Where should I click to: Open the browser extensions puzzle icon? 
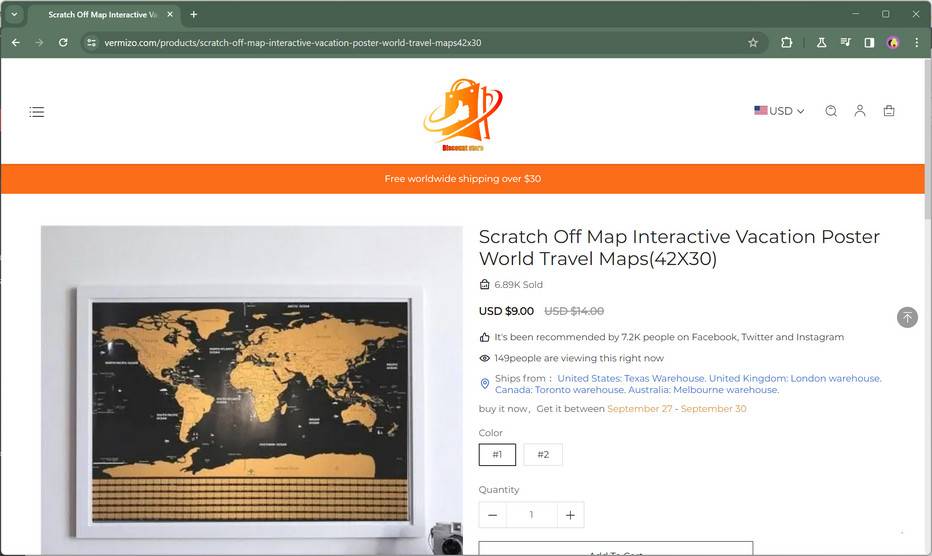[x=787, y=43]
